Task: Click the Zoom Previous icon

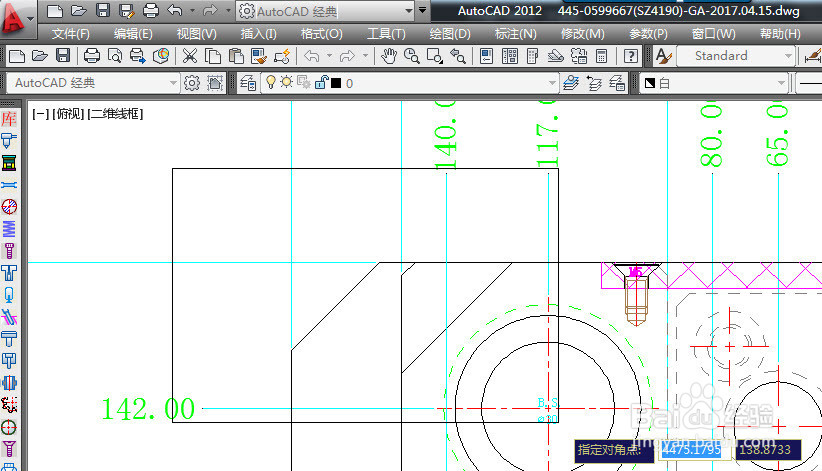Action: pyautogui.click(x=458, y=56)
